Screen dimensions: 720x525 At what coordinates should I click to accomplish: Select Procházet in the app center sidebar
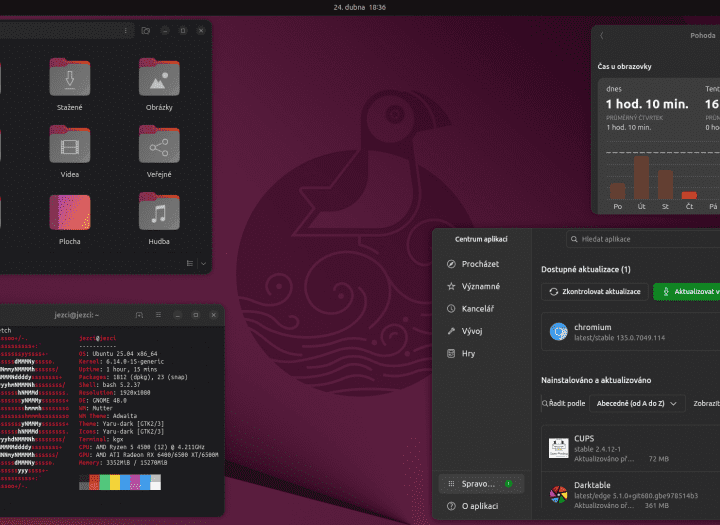pyautogui.click(x=480, y=264)
